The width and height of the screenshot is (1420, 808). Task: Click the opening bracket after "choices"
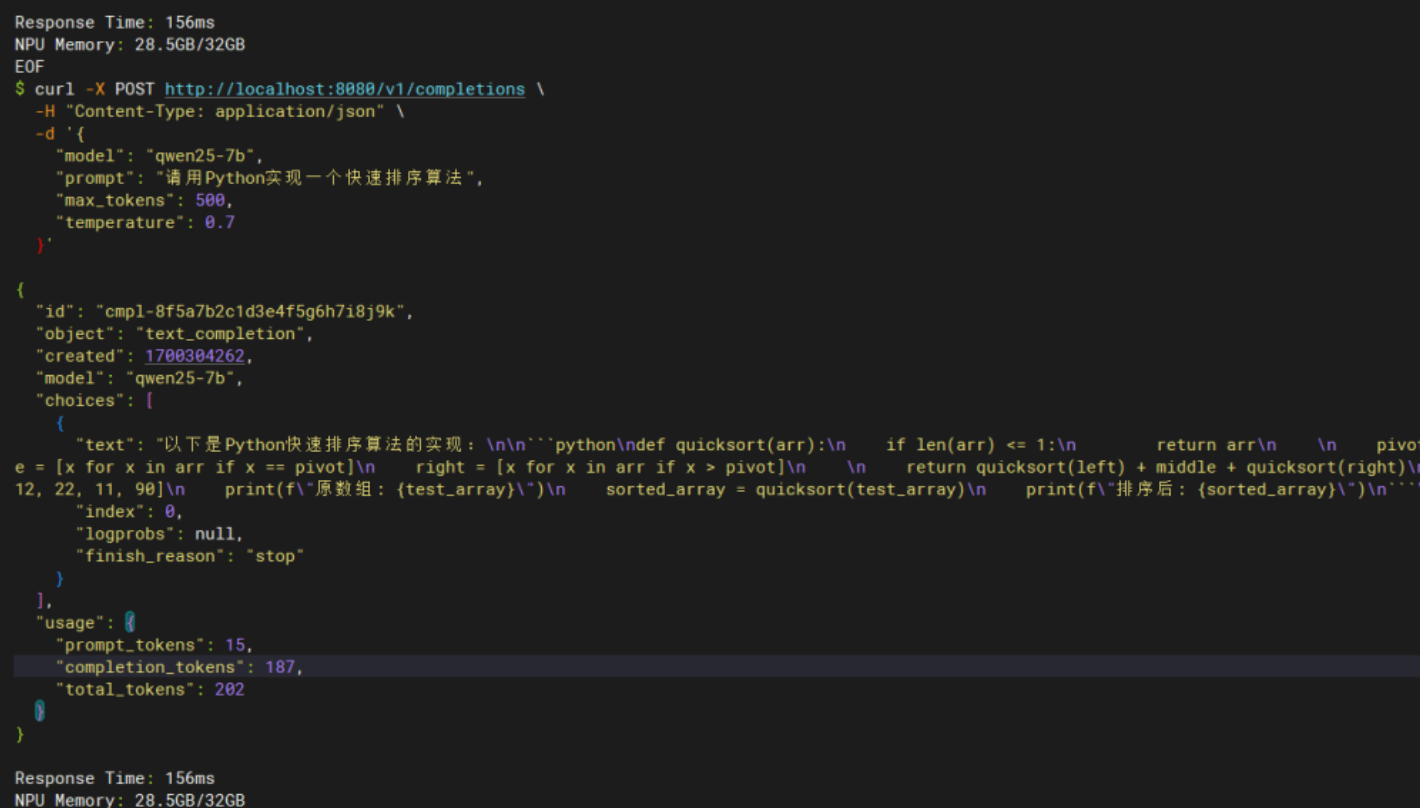coord(150,400)
